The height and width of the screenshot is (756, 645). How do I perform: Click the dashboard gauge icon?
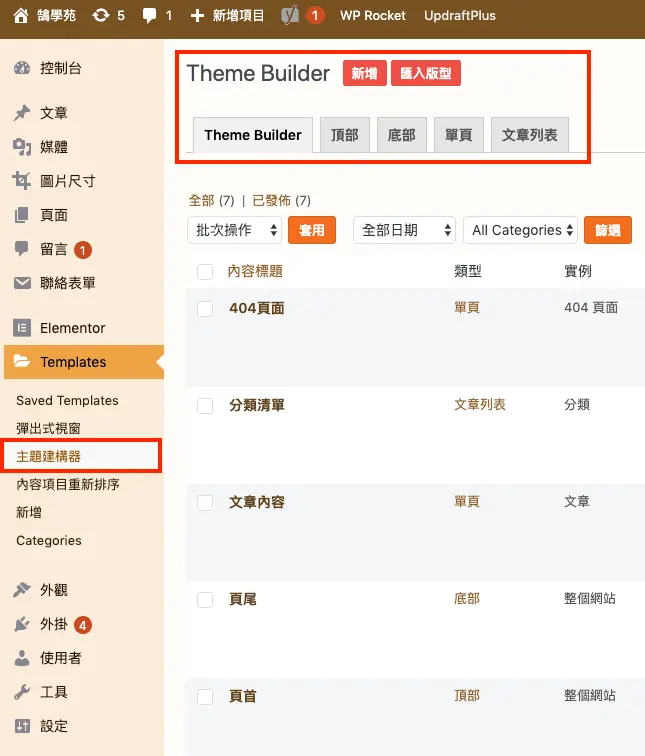22,68
